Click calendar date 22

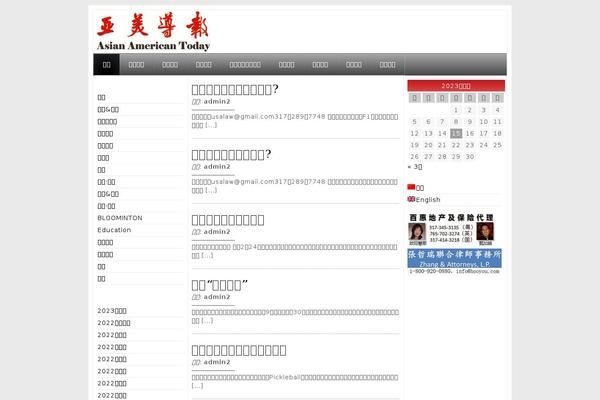click(456, 145)
